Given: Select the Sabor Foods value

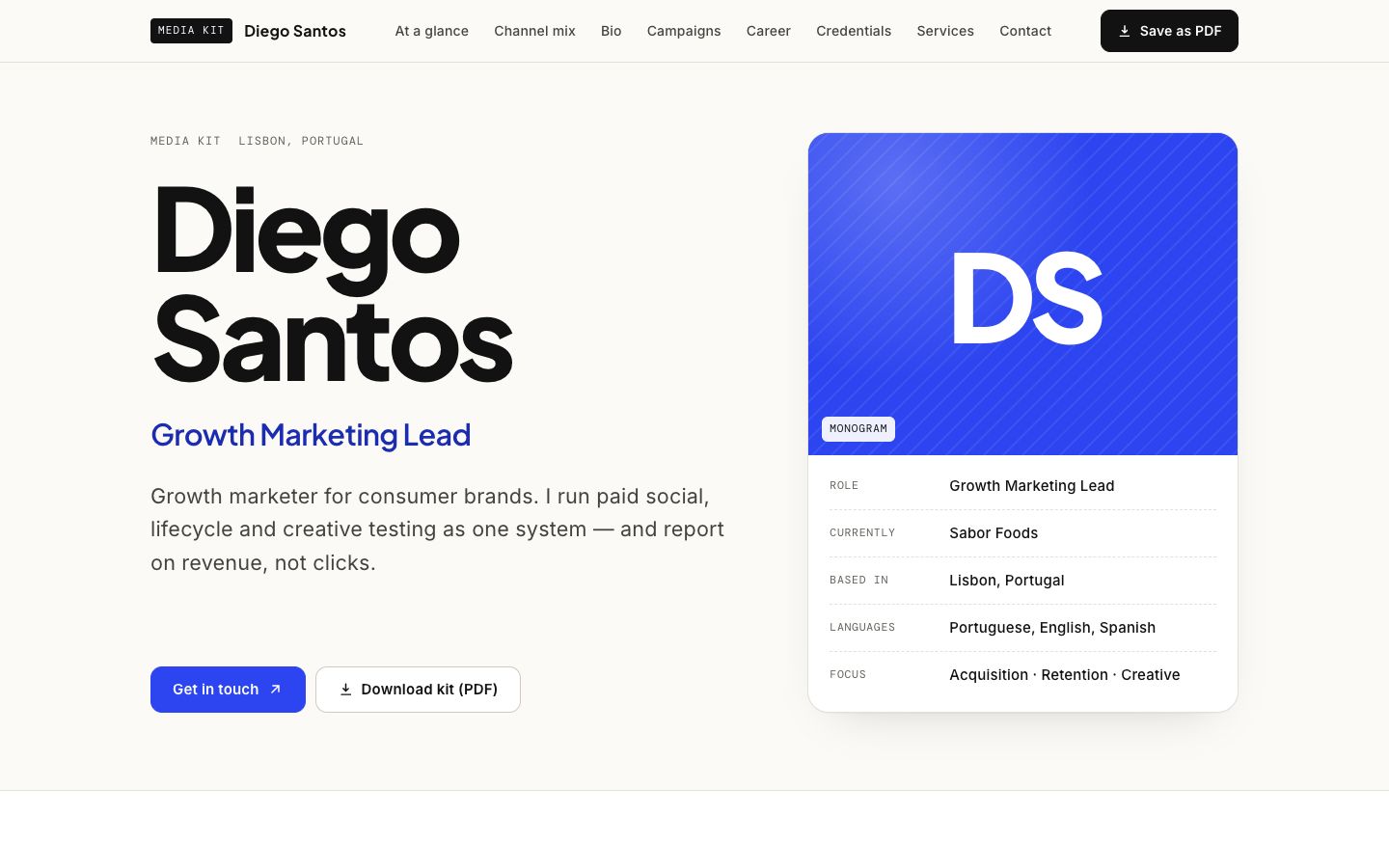Looking at the screenshot, I should (994, 533).
